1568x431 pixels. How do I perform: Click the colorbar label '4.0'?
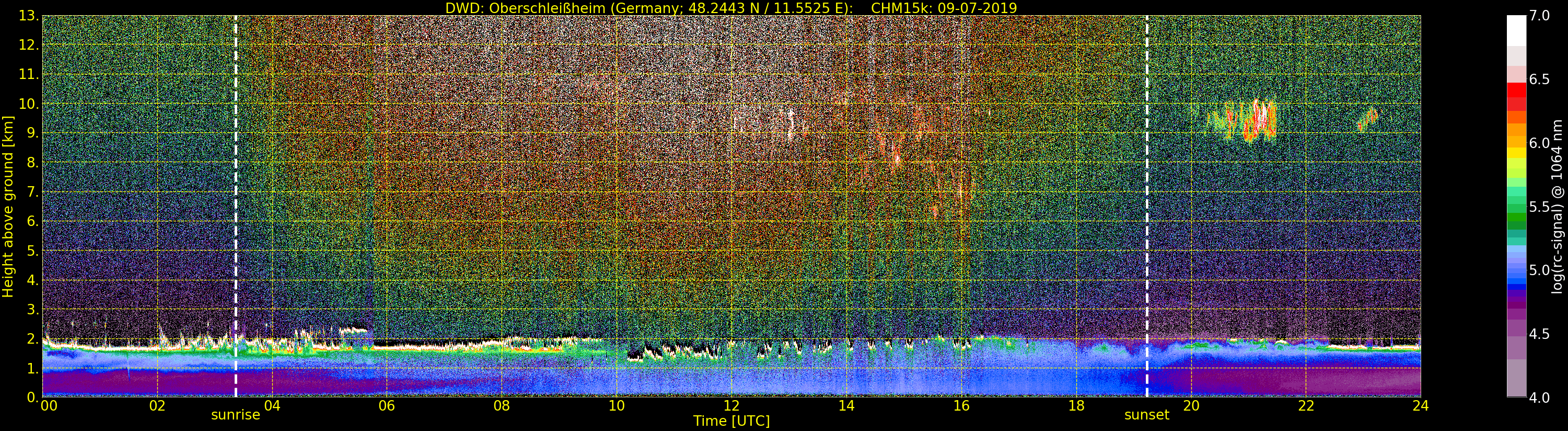[x=1539, y=398]
